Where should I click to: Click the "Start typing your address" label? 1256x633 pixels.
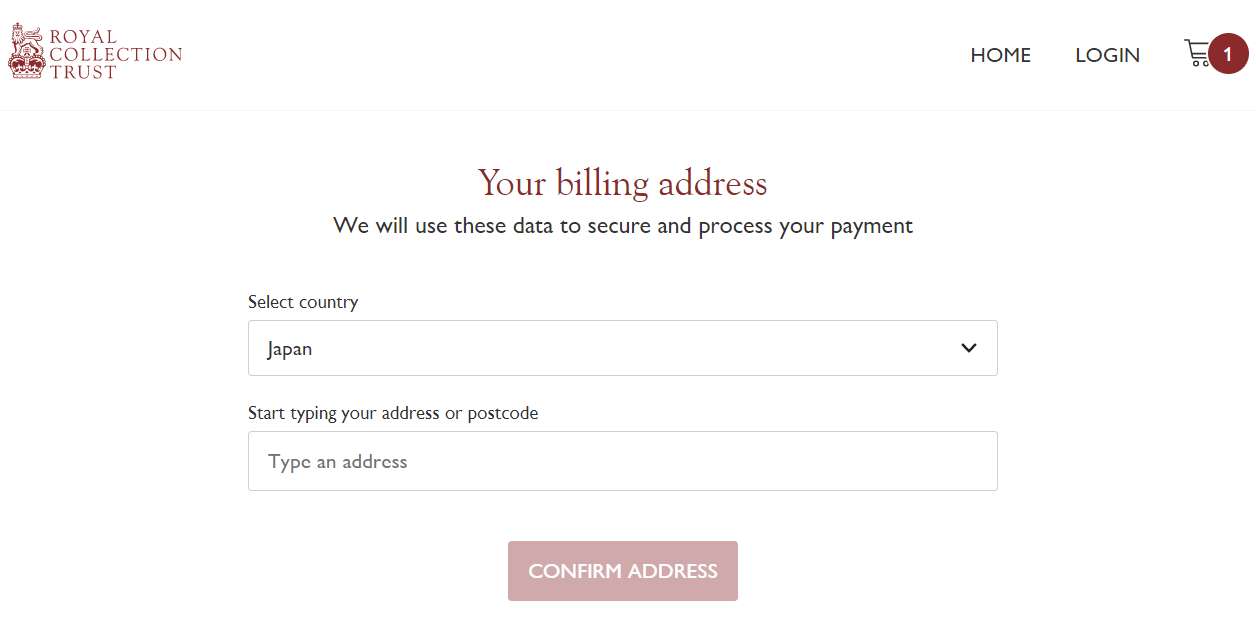pyautogui.click(x=344, y=413)
